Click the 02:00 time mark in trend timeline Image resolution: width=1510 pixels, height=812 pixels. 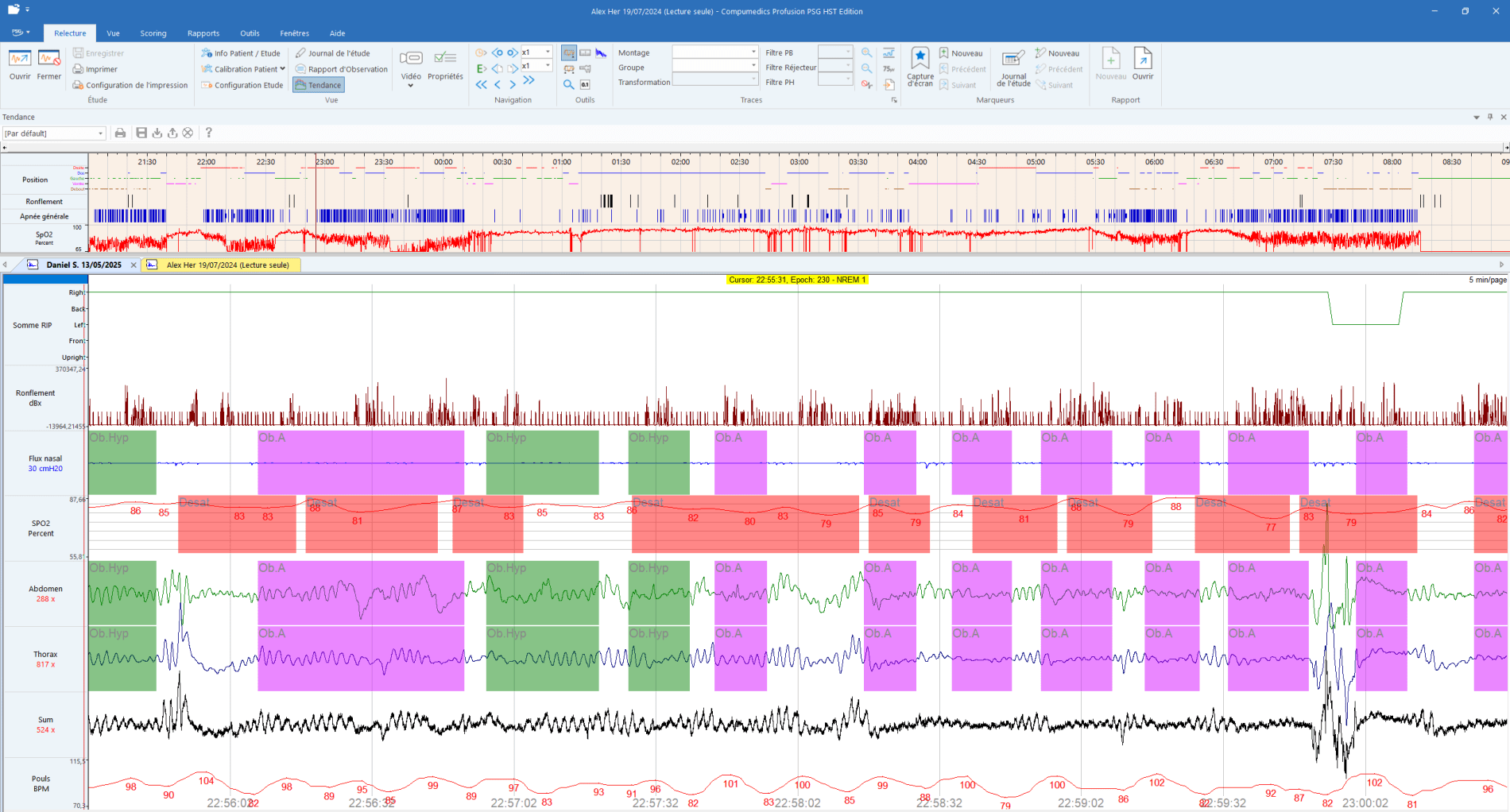tap(680, 161)
